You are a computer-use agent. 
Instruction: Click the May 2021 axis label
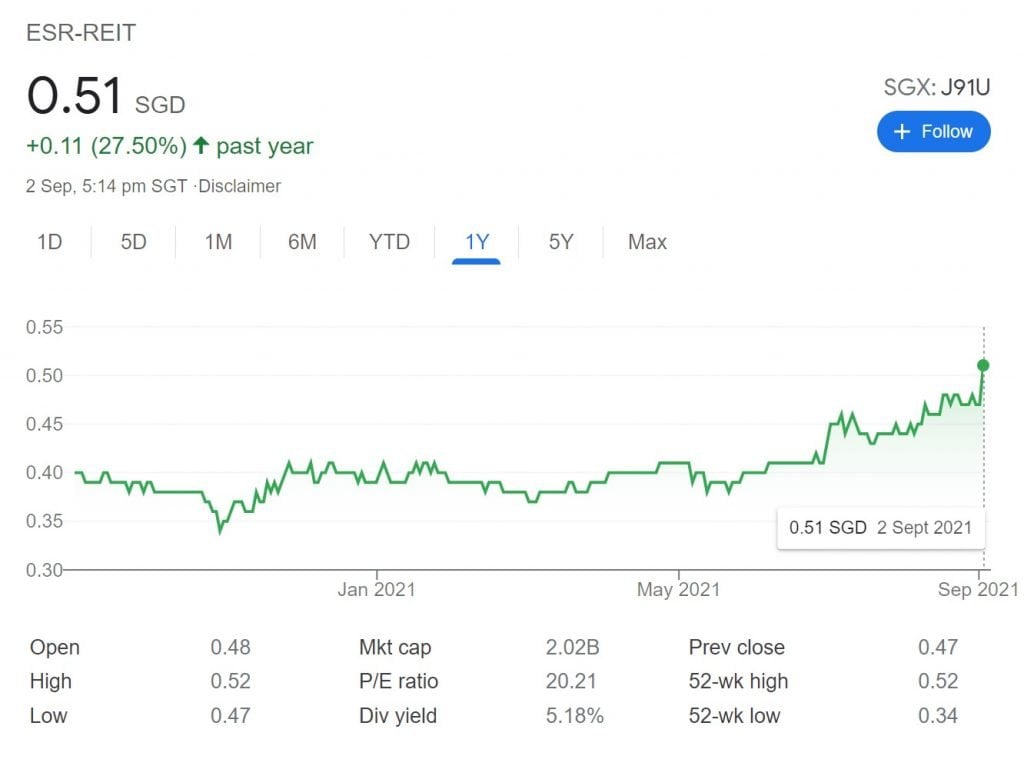click(679, 590)
